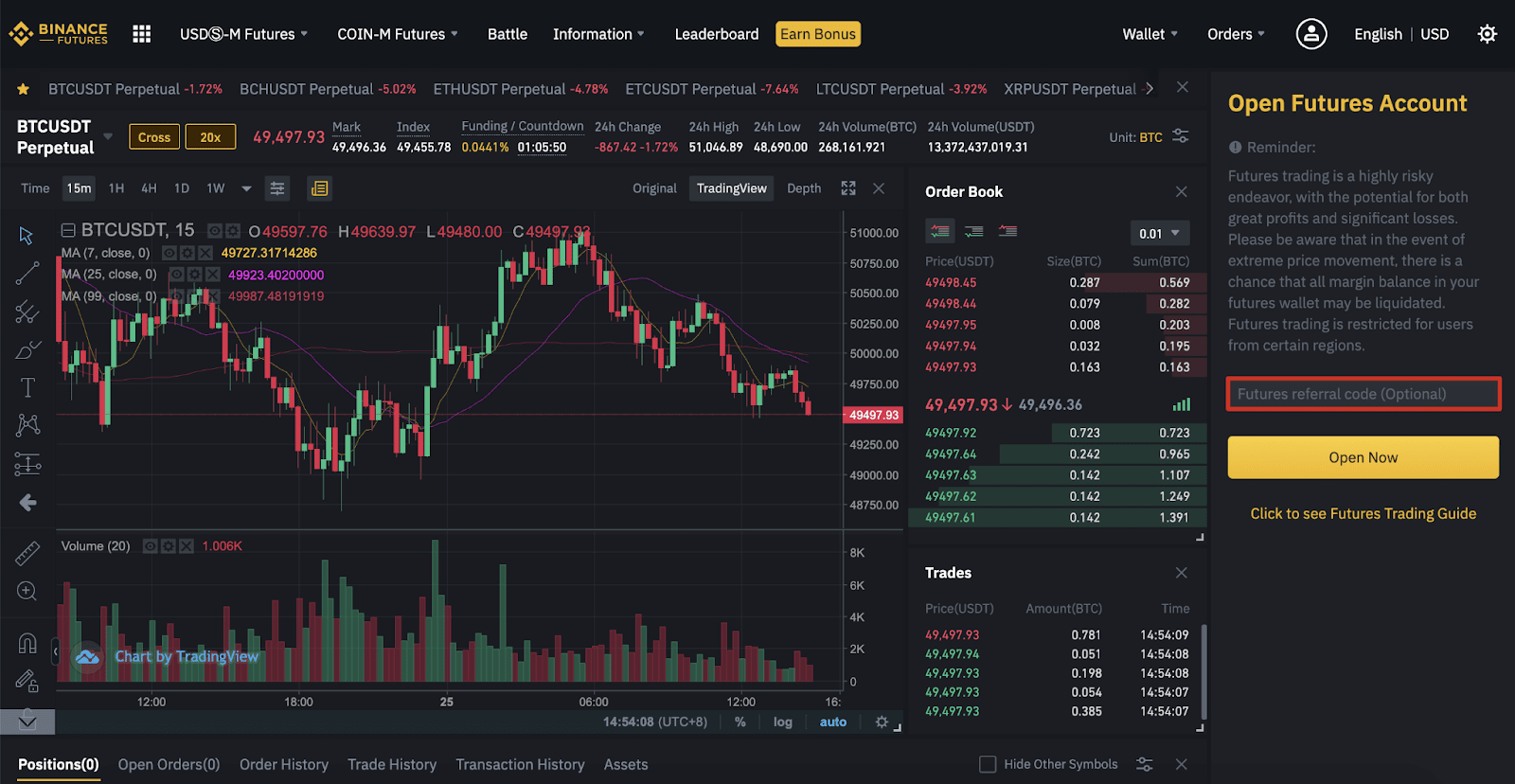Viewport: 1515px width, 784px height.
Task: Select the pitchfork drawing tool
Action: point(27,312)
